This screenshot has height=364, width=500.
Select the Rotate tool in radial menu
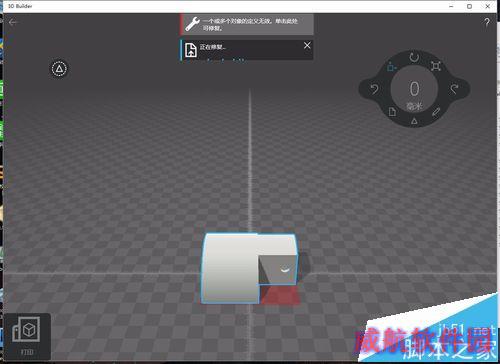(x=414, y=57)
